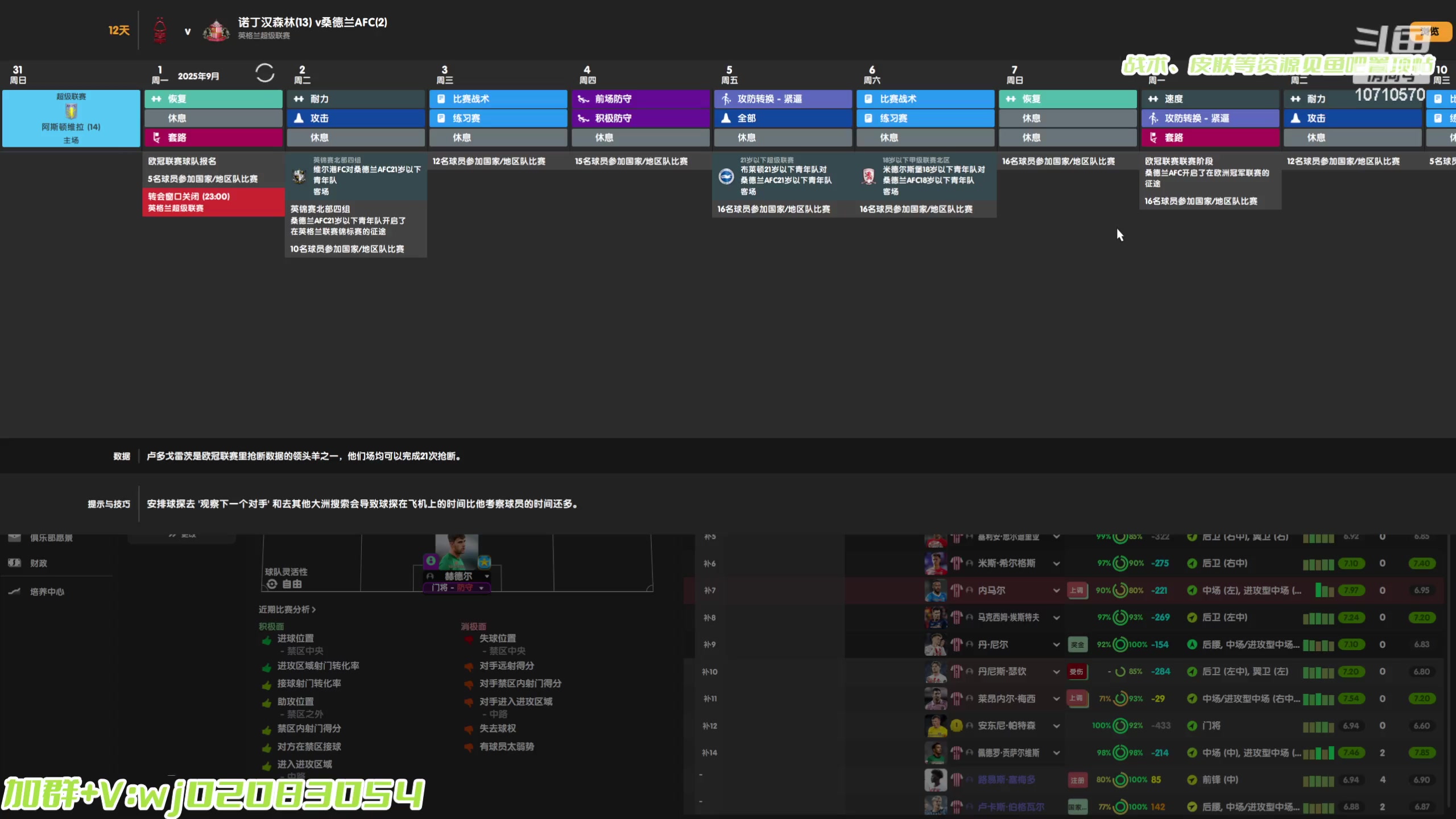Expand the 近期比赛分析 section link
This screenshot has width=1456, height=819.
pos(287,609)
